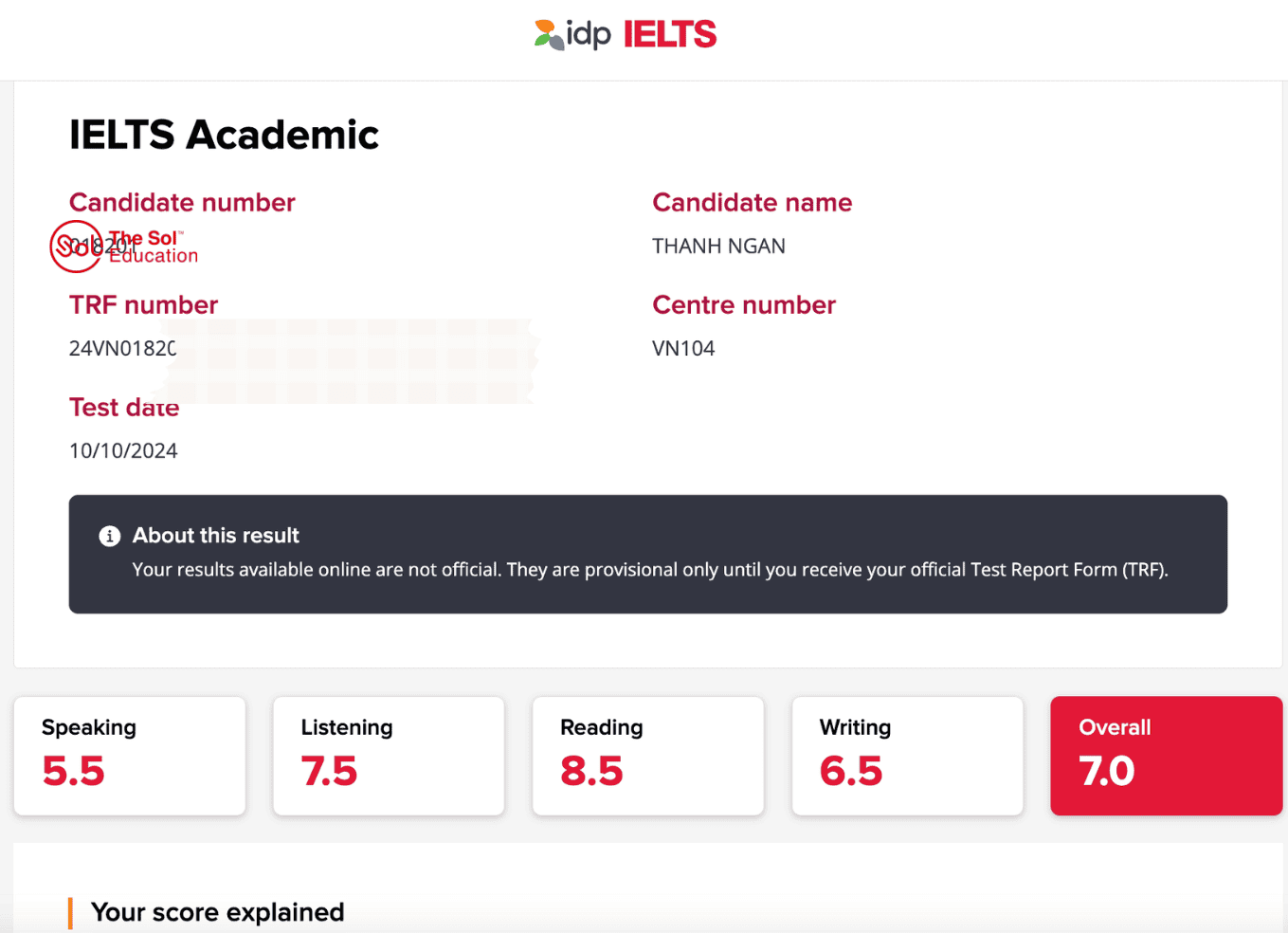Click the centre number VN104
Viewport: 1288px width, 933px height.
683,349
